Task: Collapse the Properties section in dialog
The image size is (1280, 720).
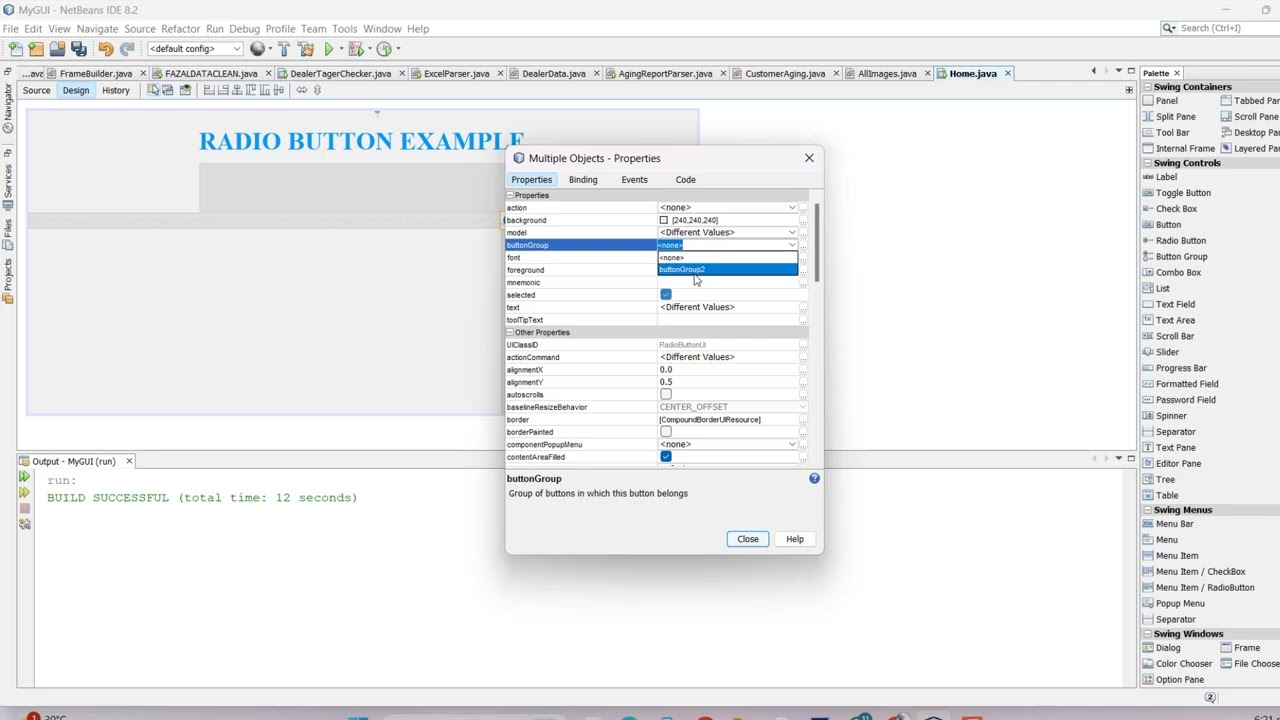Action: 509,195
